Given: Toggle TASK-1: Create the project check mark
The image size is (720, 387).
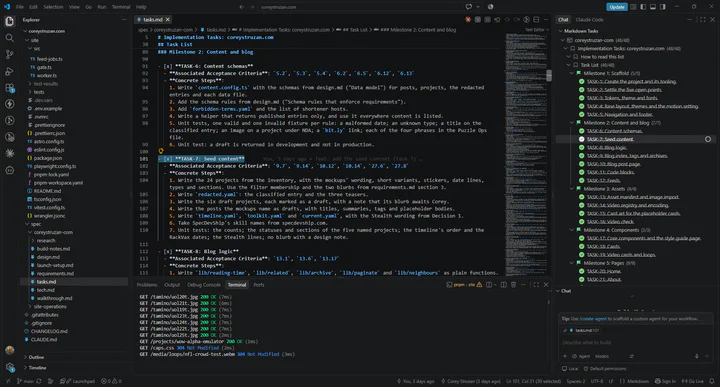Looking at the screenshot, I should point(581,81).
